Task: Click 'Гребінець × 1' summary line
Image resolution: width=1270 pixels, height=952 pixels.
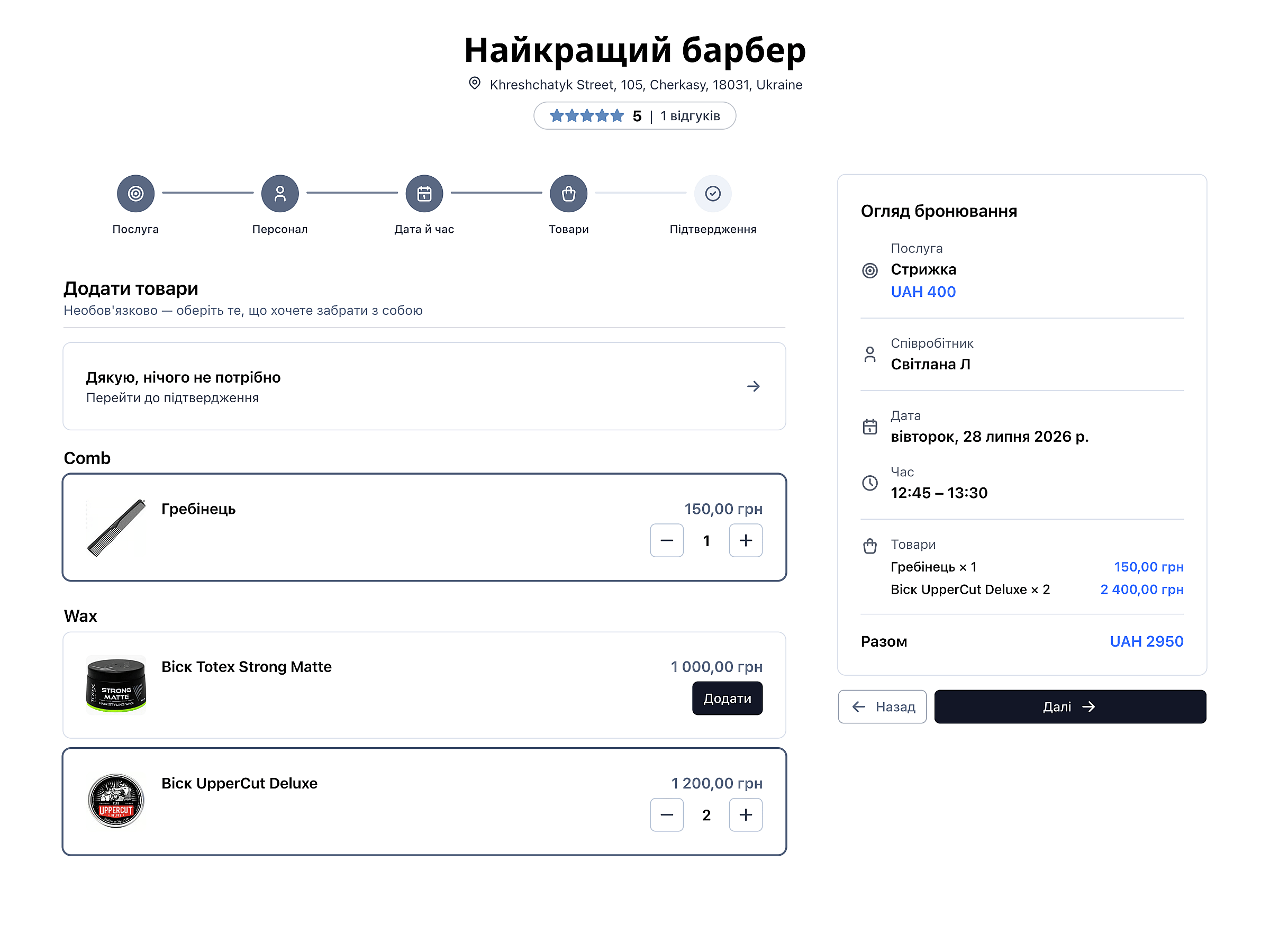Action: pos(933,567)
